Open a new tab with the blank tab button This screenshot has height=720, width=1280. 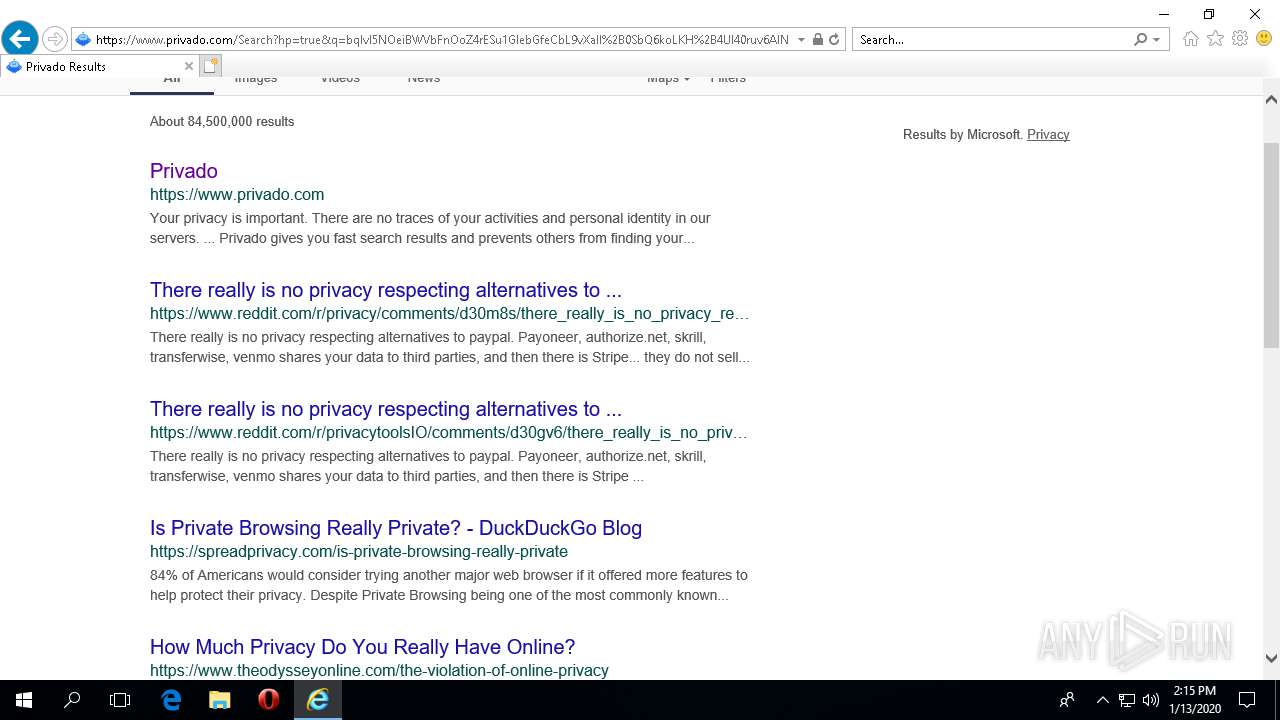click(210, 66)
